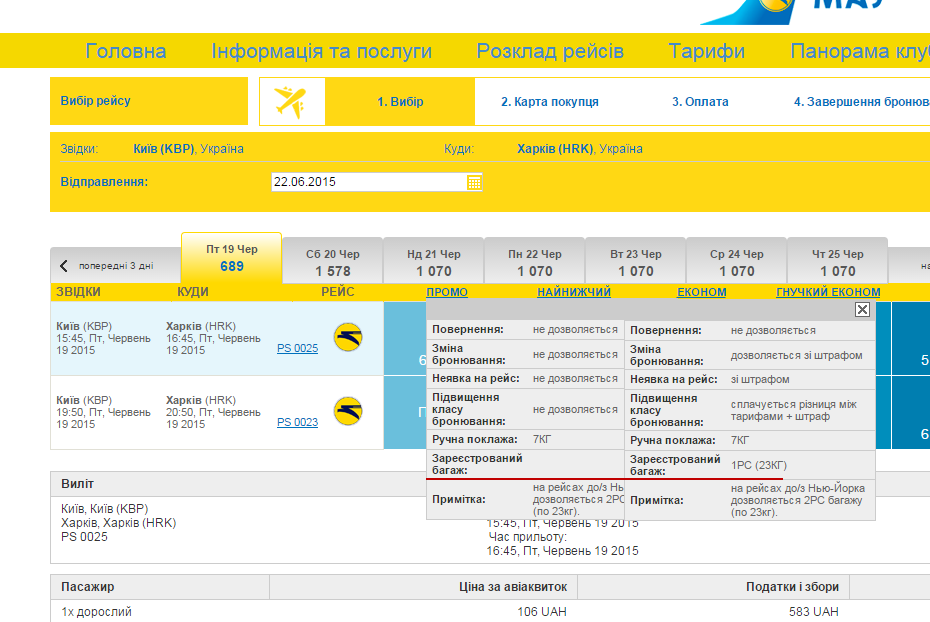This screenshot has height=622, width=930.
Task: Open the Головна menu item
Action: [x=126, y=51]
